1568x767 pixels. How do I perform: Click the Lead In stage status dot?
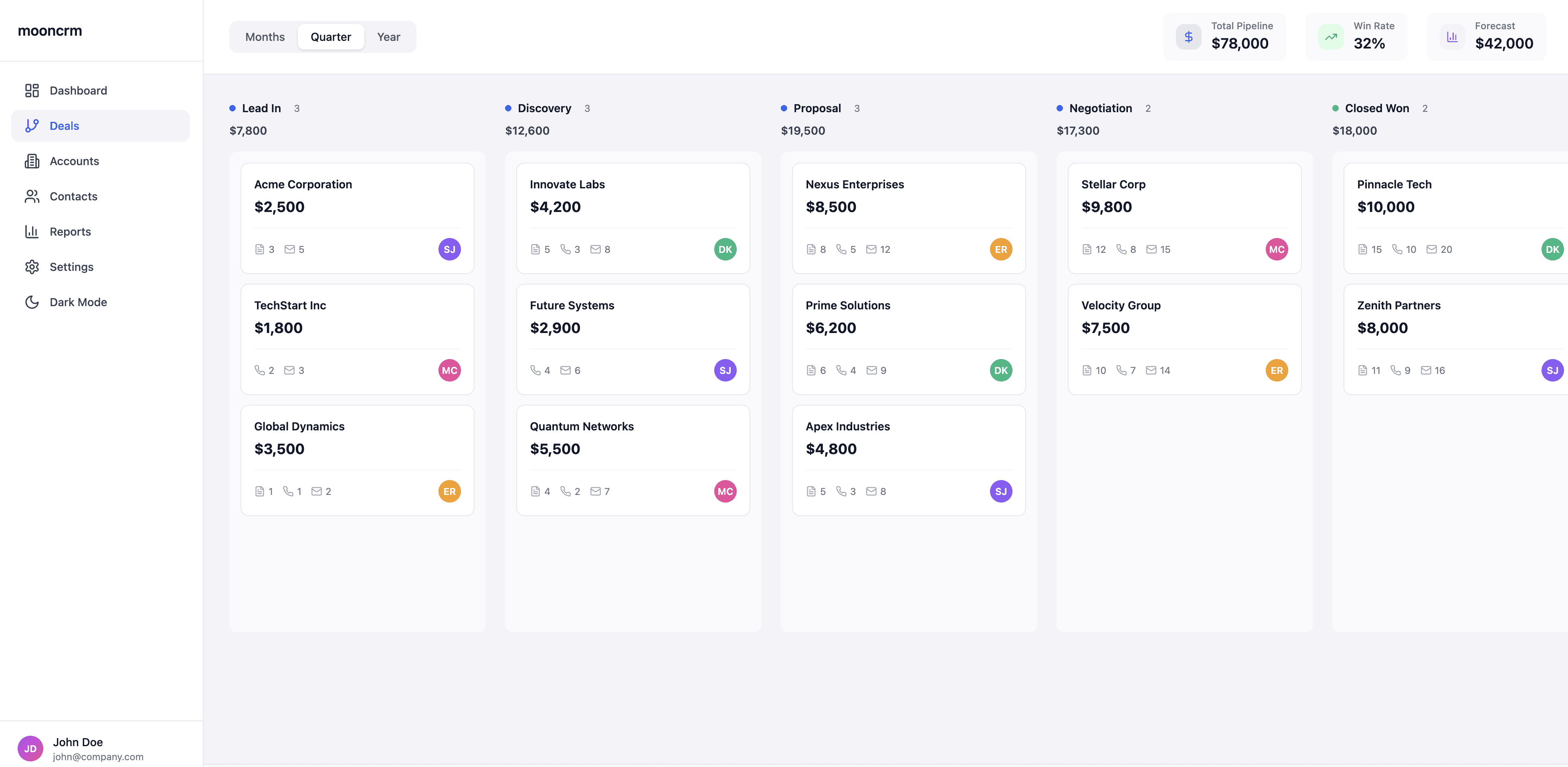(232, 108)
